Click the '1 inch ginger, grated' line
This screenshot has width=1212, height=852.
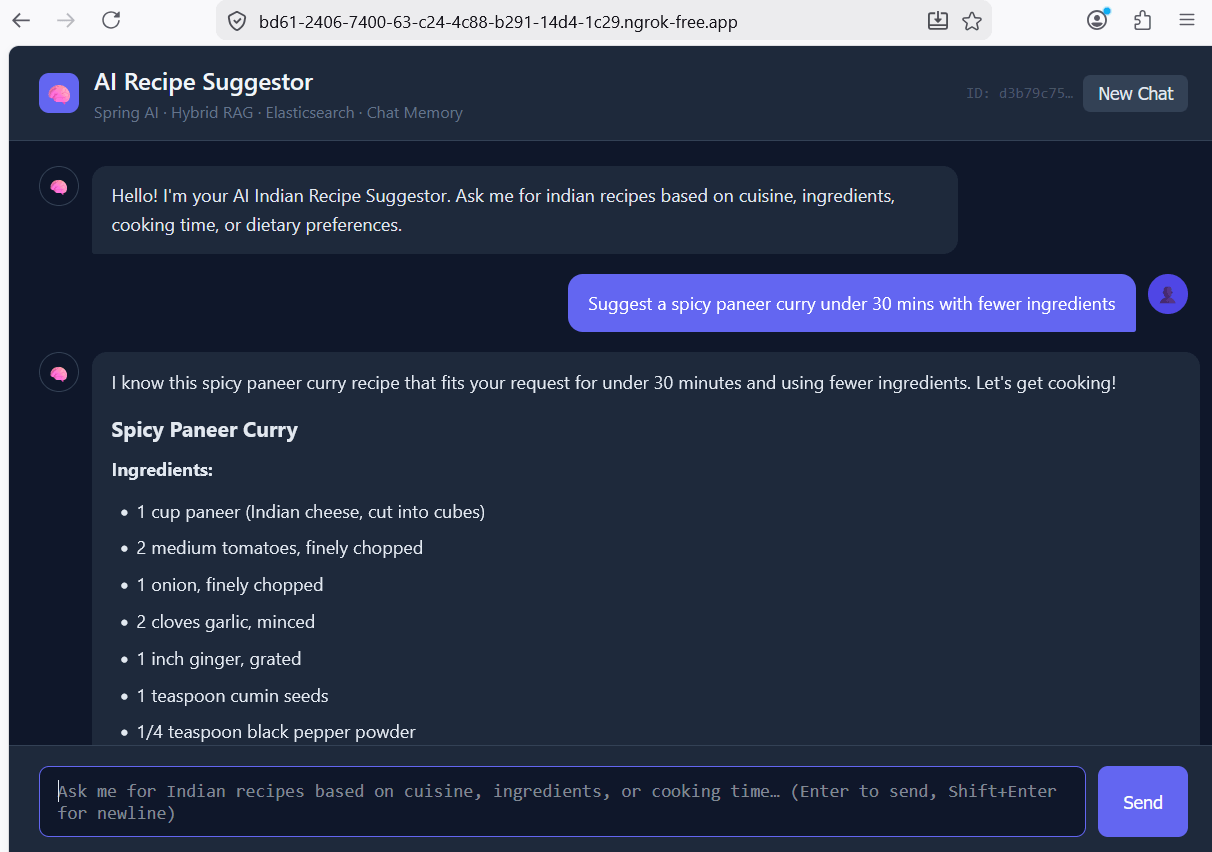(x=219, y=659)
